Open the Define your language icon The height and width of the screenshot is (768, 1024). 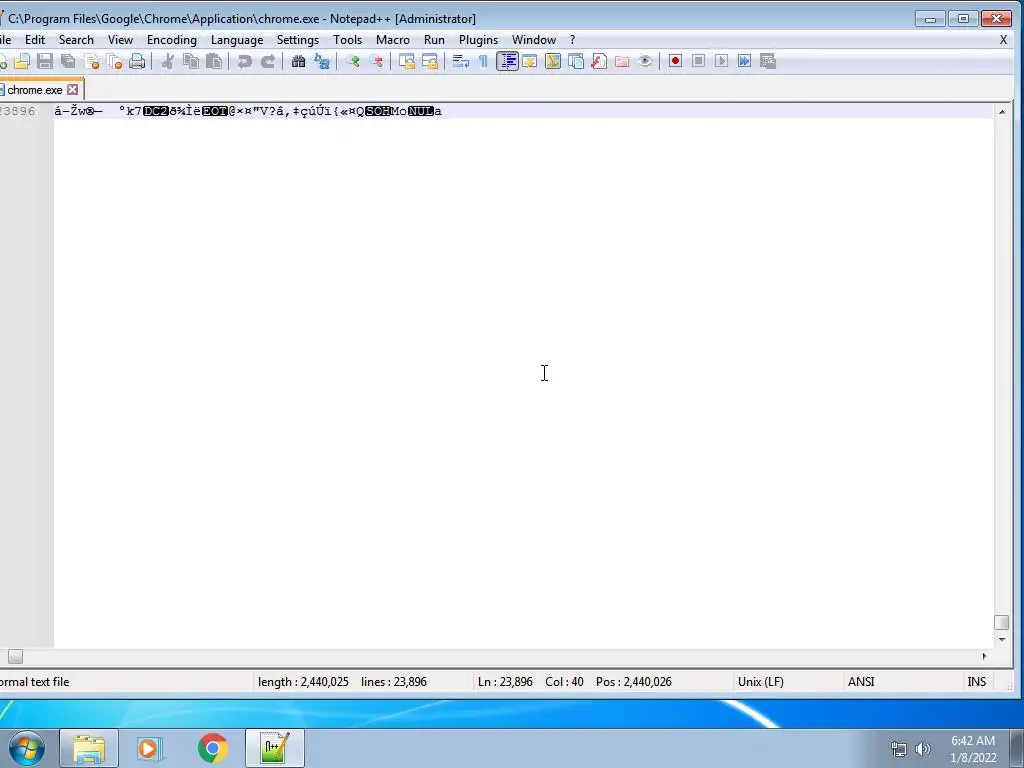[x=530, y=61]
